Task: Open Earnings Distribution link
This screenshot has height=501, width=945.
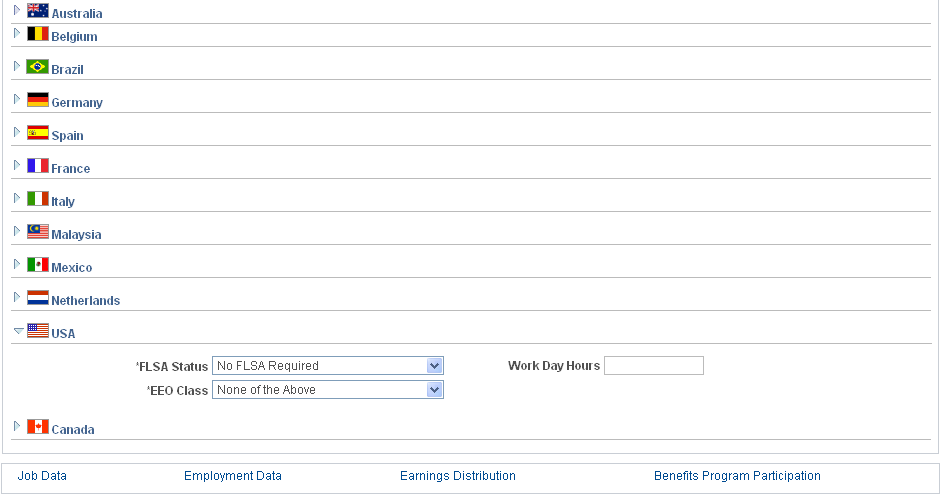Action: pos(458,476)
